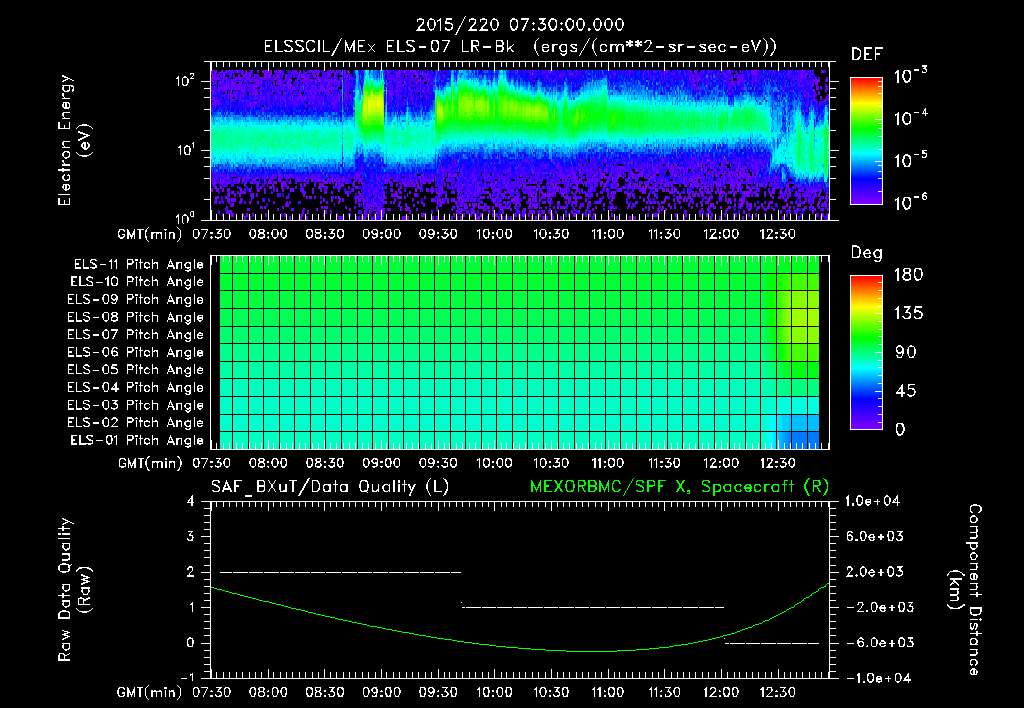Click the data quality line segment at level 1
This screenshot has height=708, width=1024.
coord(593,607)
